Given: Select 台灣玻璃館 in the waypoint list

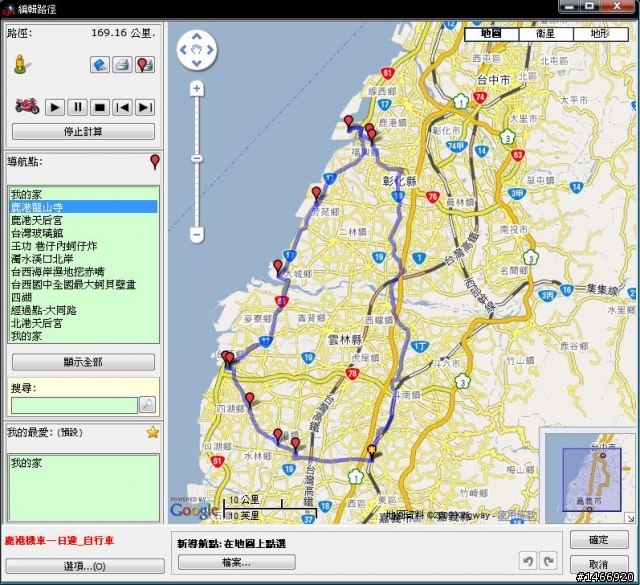Looking at the screenshot, I should pyautogui.click(x=83, y=233).
